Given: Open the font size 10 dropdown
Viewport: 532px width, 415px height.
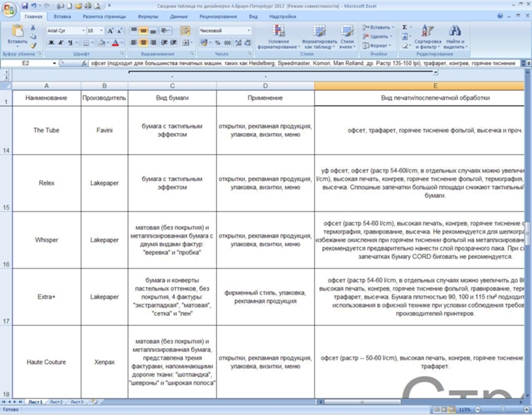Looking at the screenshot, I should pos(101,31).
